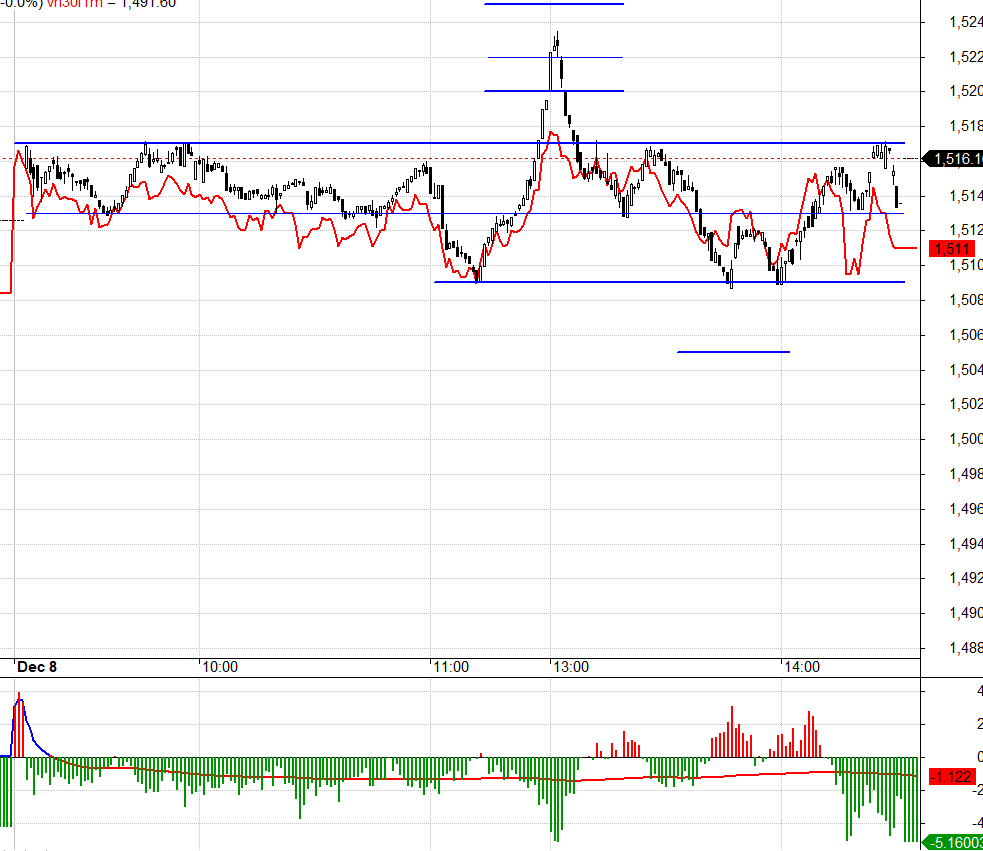Click the 1,506 price axis label

[x=966, y=335]
